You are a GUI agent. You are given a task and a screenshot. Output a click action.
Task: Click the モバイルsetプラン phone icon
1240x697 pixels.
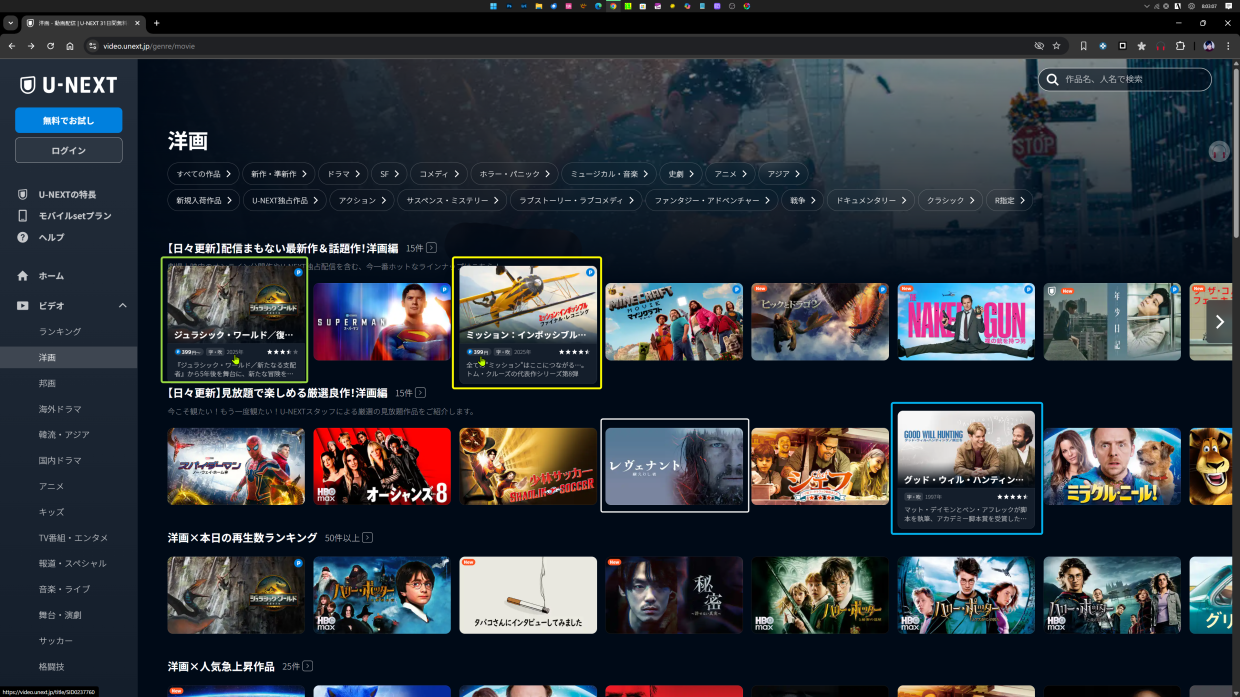tap(23, 216)
